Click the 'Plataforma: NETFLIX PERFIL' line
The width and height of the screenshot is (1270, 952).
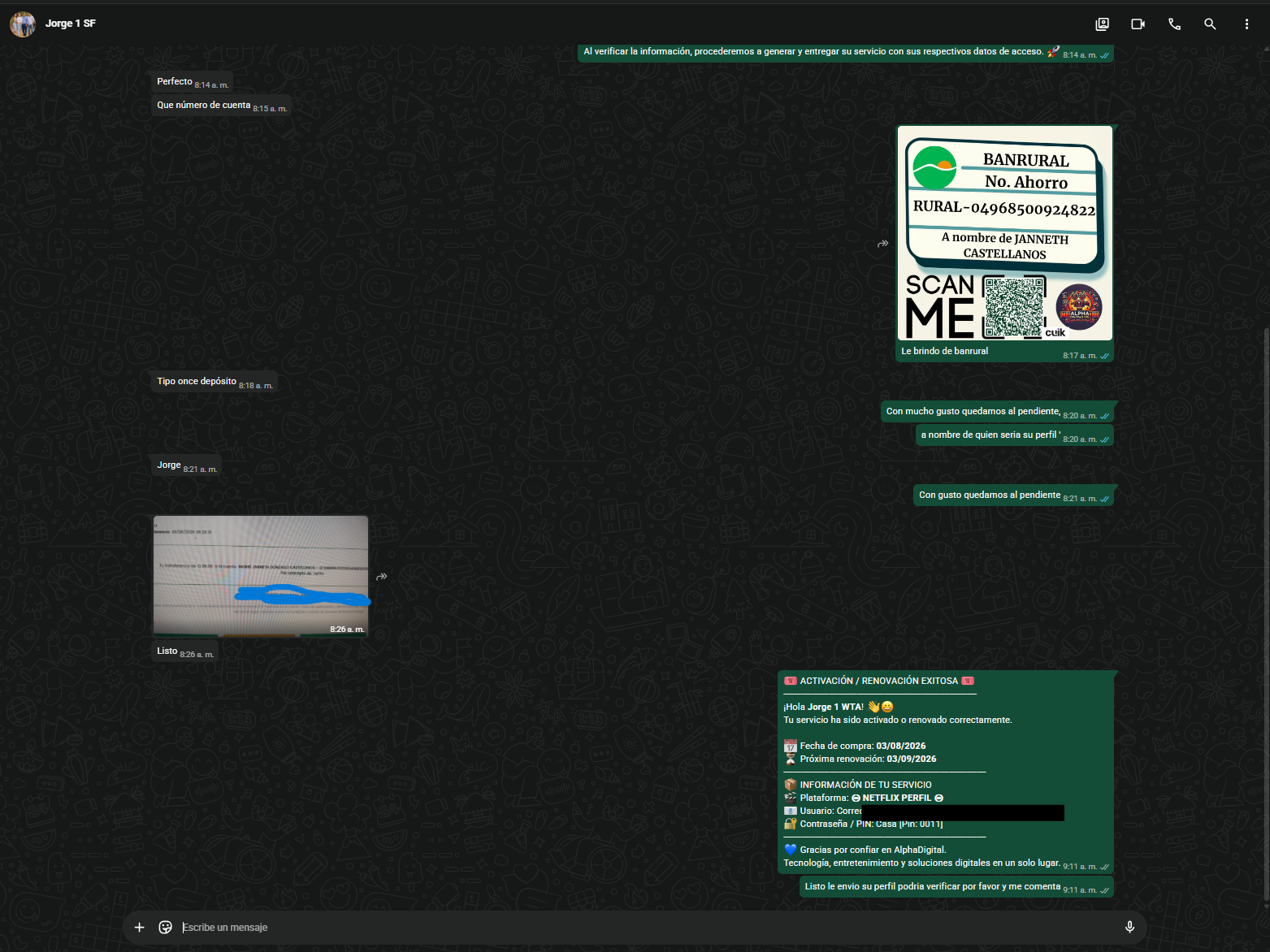point(864,798)
